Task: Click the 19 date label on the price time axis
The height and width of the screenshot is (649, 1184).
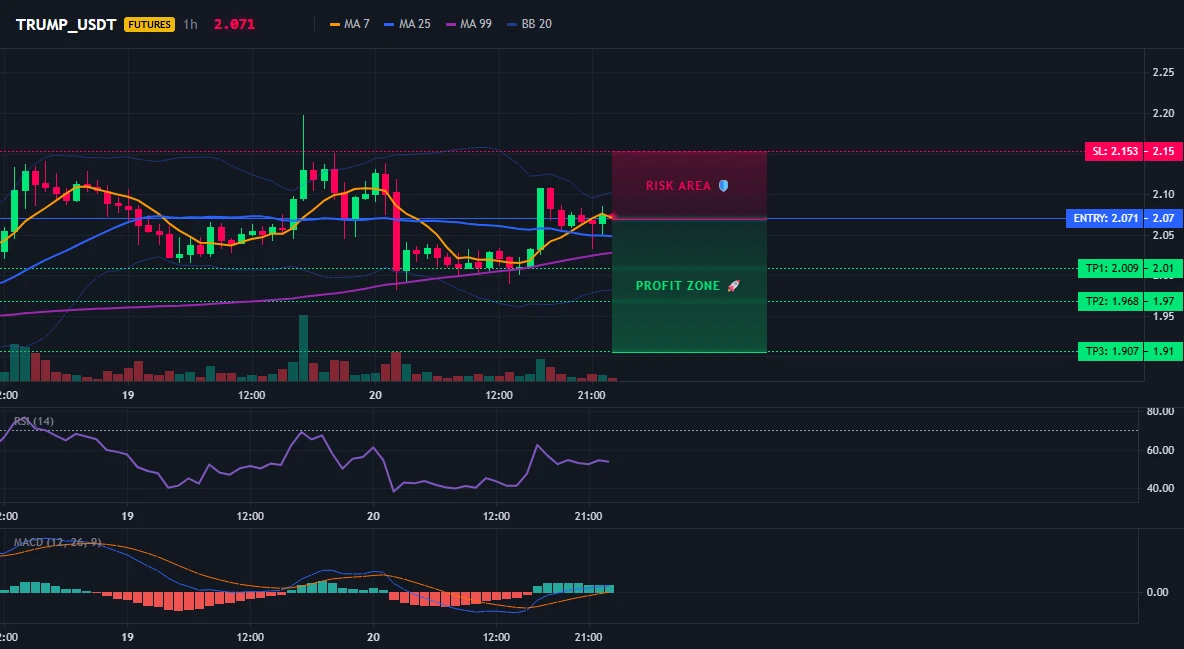Action: [128, 395]
